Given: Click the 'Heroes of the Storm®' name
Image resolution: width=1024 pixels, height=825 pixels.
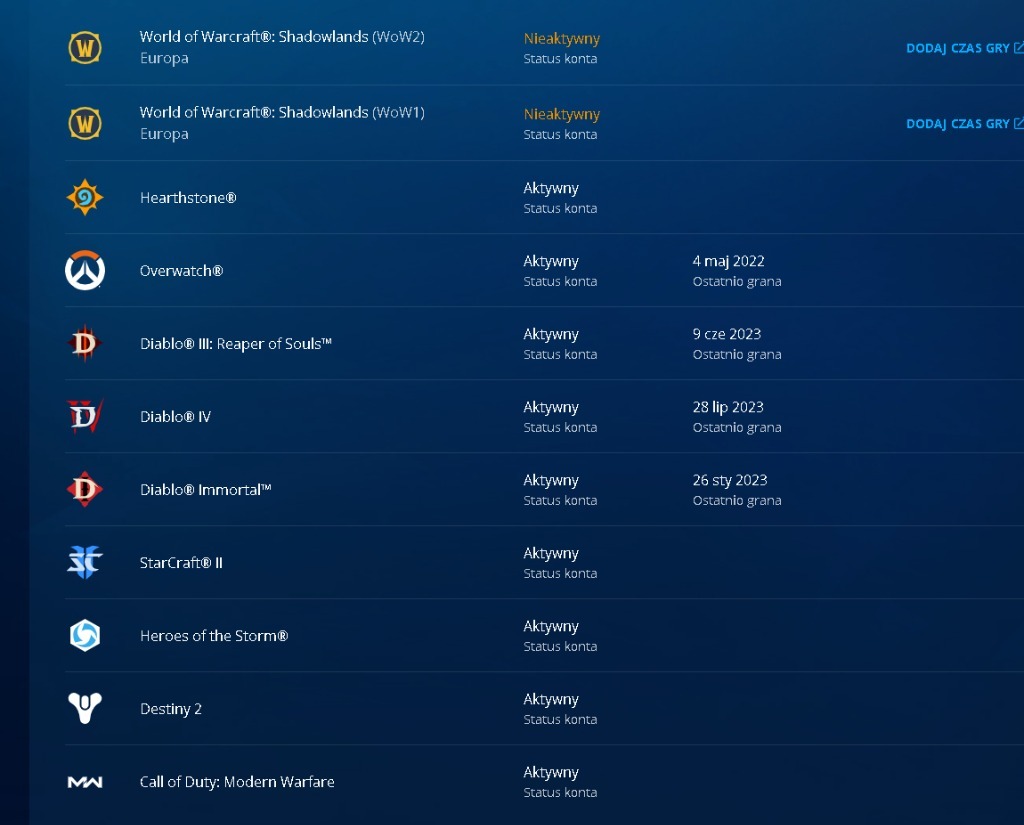Looking at the screenshot, I should click(214, 636).
